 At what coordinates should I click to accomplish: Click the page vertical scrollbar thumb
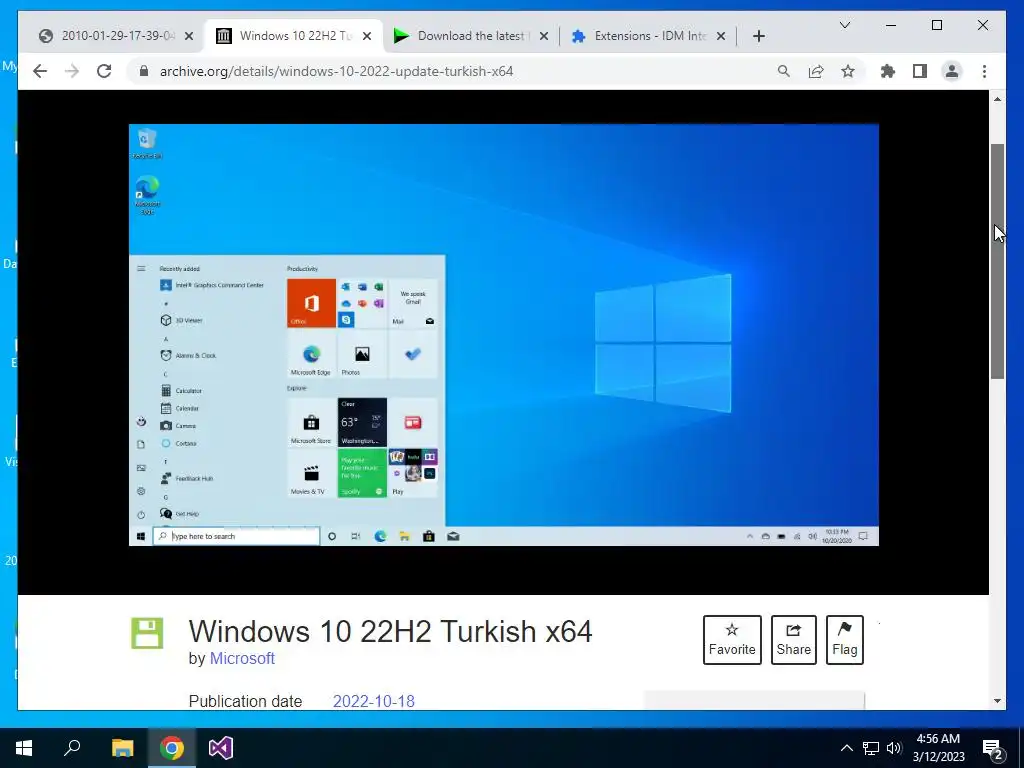[x=997, y=261]
